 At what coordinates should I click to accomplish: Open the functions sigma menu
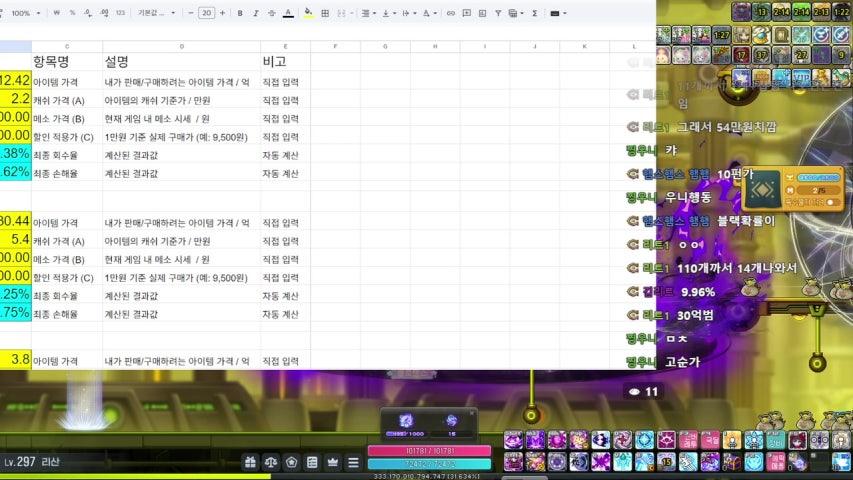[x=535, y=13]
